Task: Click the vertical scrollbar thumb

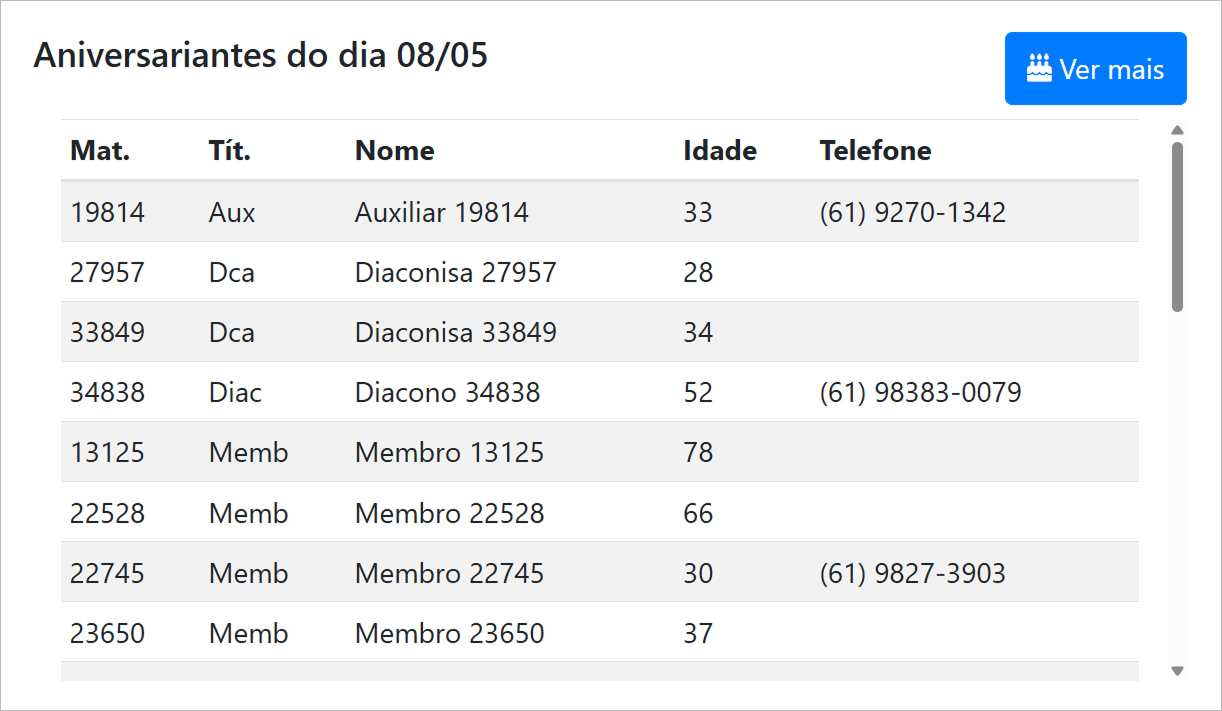Action: [1177, 226]
